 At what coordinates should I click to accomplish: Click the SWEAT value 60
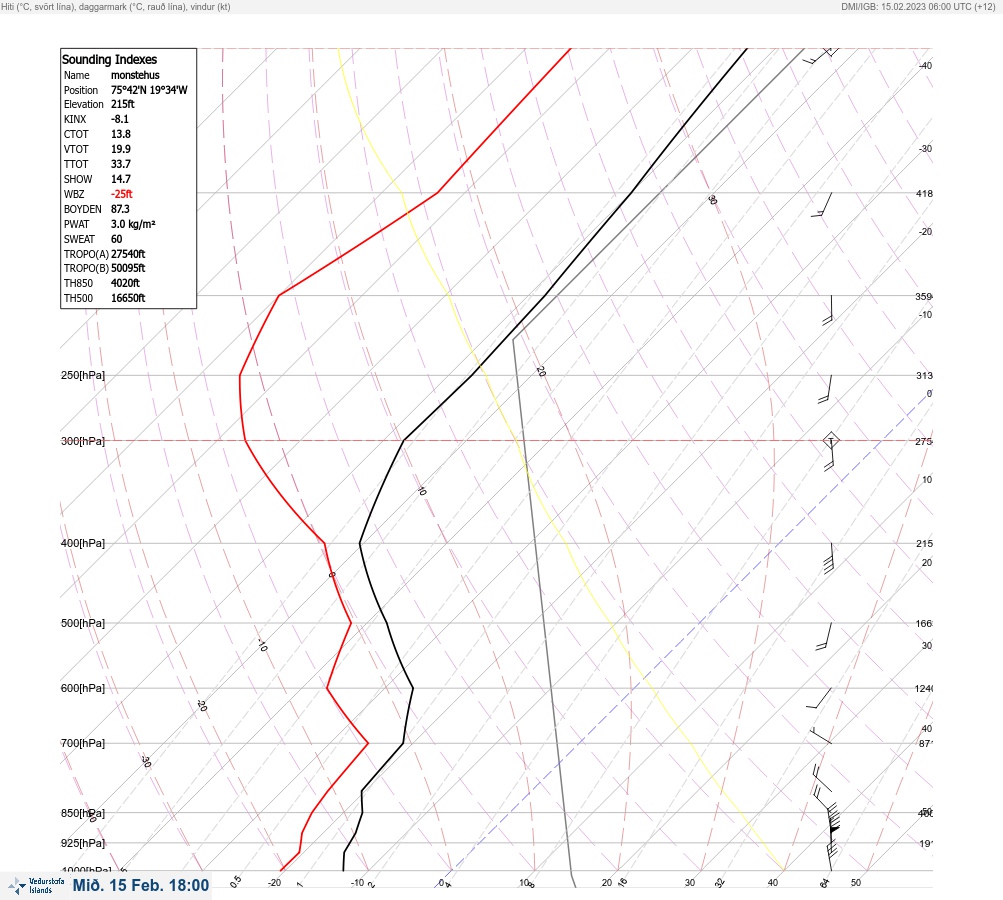pyautogui.click(x=116, y=239)
